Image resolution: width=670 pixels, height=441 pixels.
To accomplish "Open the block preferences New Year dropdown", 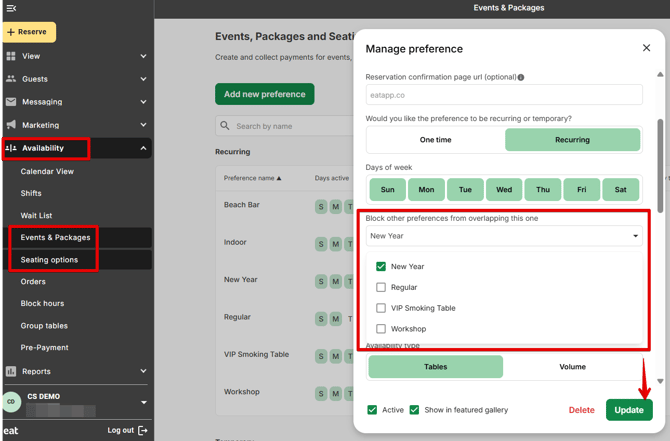I will coord(504,236).
